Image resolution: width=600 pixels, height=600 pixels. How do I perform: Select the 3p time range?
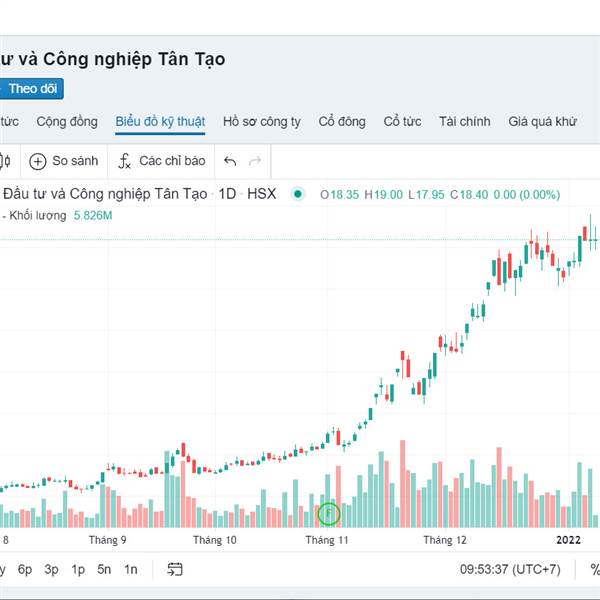click(51, 569)
